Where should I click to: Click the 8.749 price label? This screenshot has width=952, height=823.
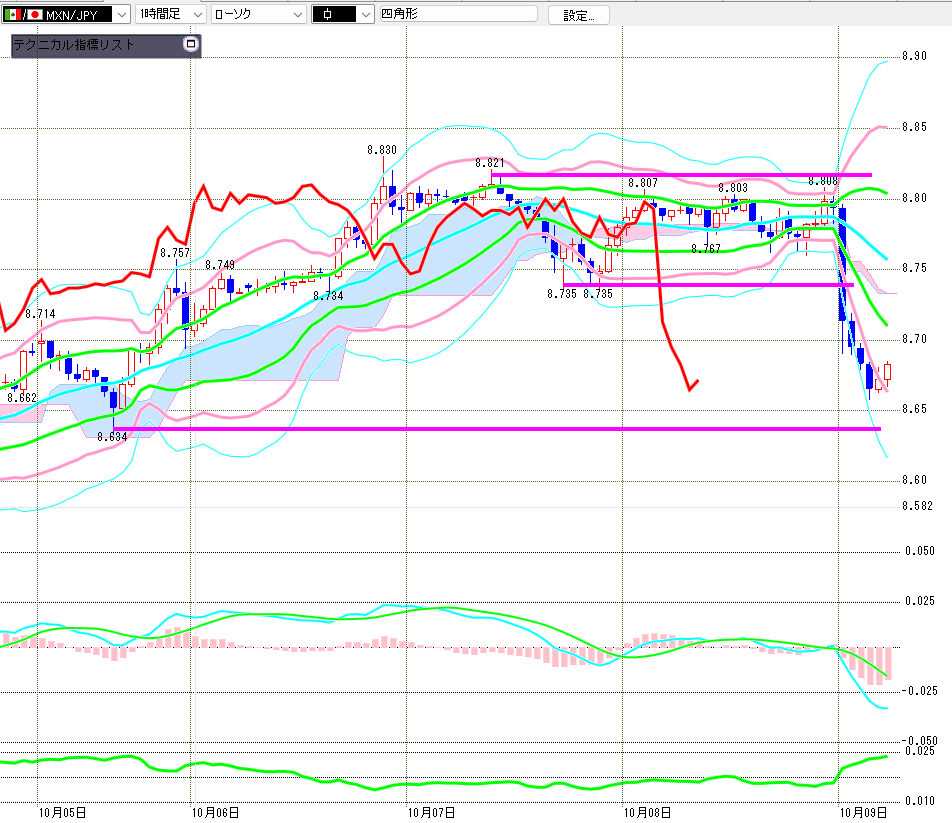point(220,265)
